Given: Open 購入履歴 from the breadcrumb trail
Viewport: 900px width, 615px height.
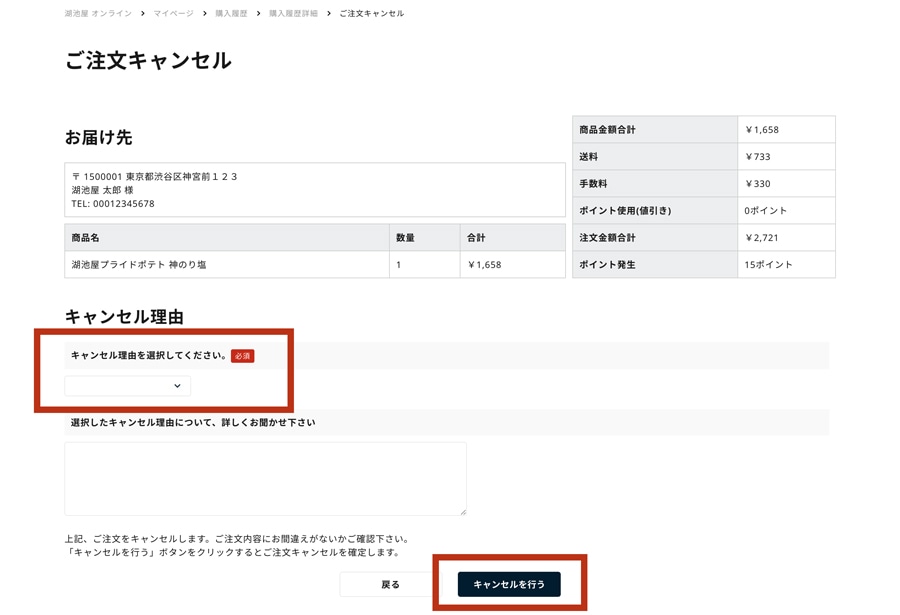Looking at the screenshot, I should pos(231,14).
